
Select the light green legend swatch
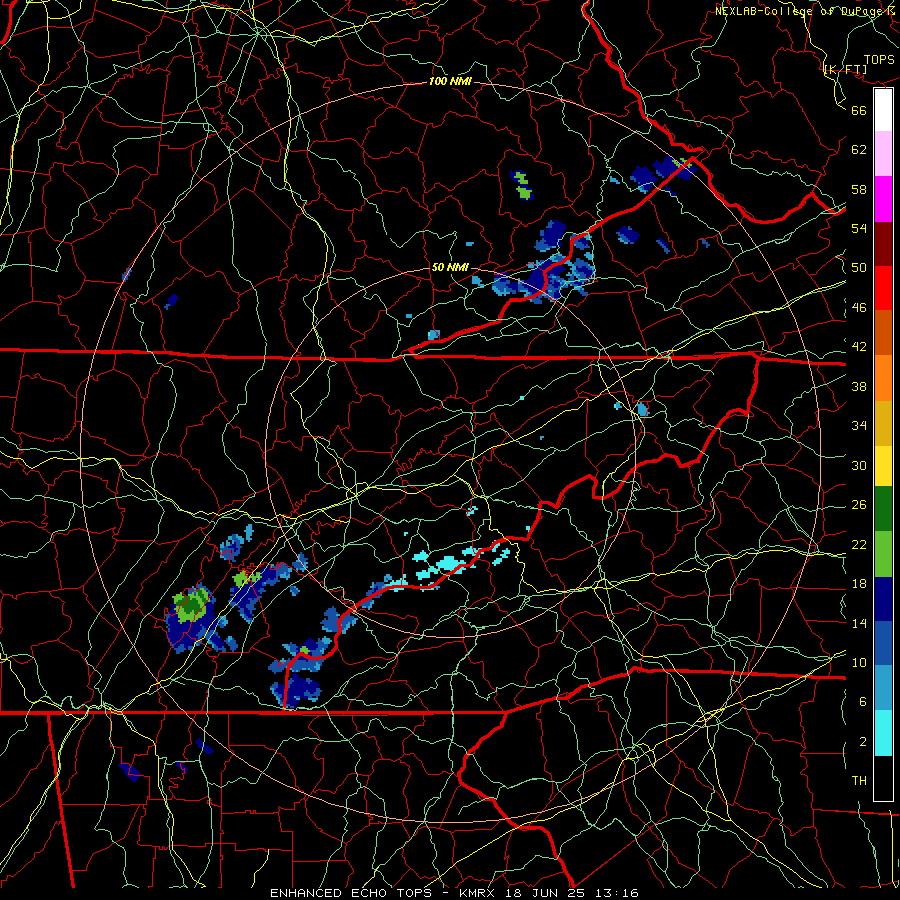coord(883,554)
